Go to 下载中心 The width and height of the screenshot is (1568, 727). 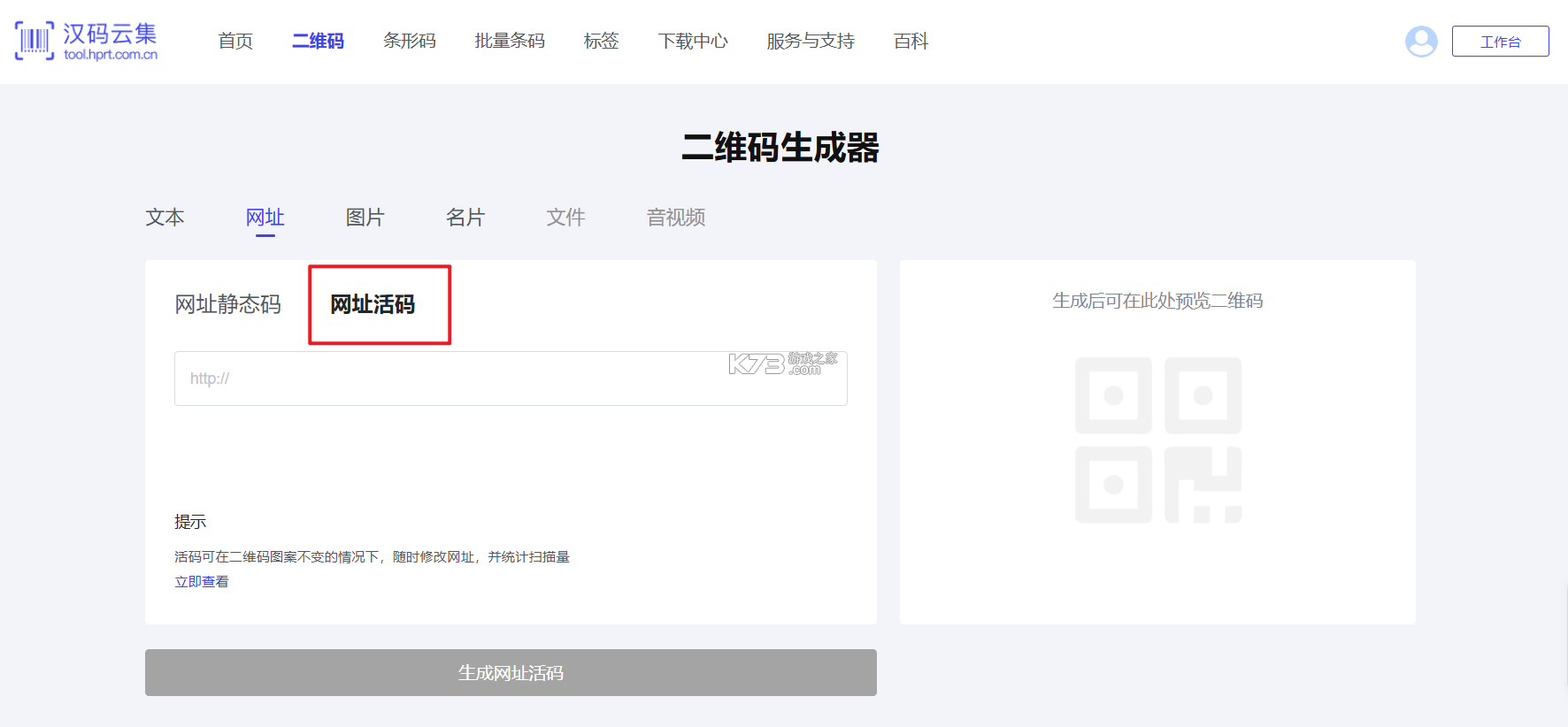693,41
